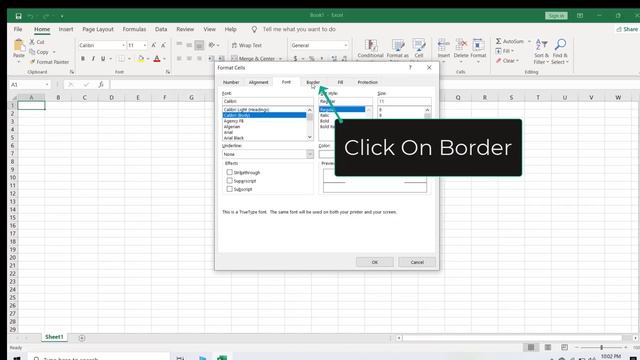This screenshot has width=640, height=360.
Task: Toggle Italic in the ribbon
Action: click(x=93, y=59)
